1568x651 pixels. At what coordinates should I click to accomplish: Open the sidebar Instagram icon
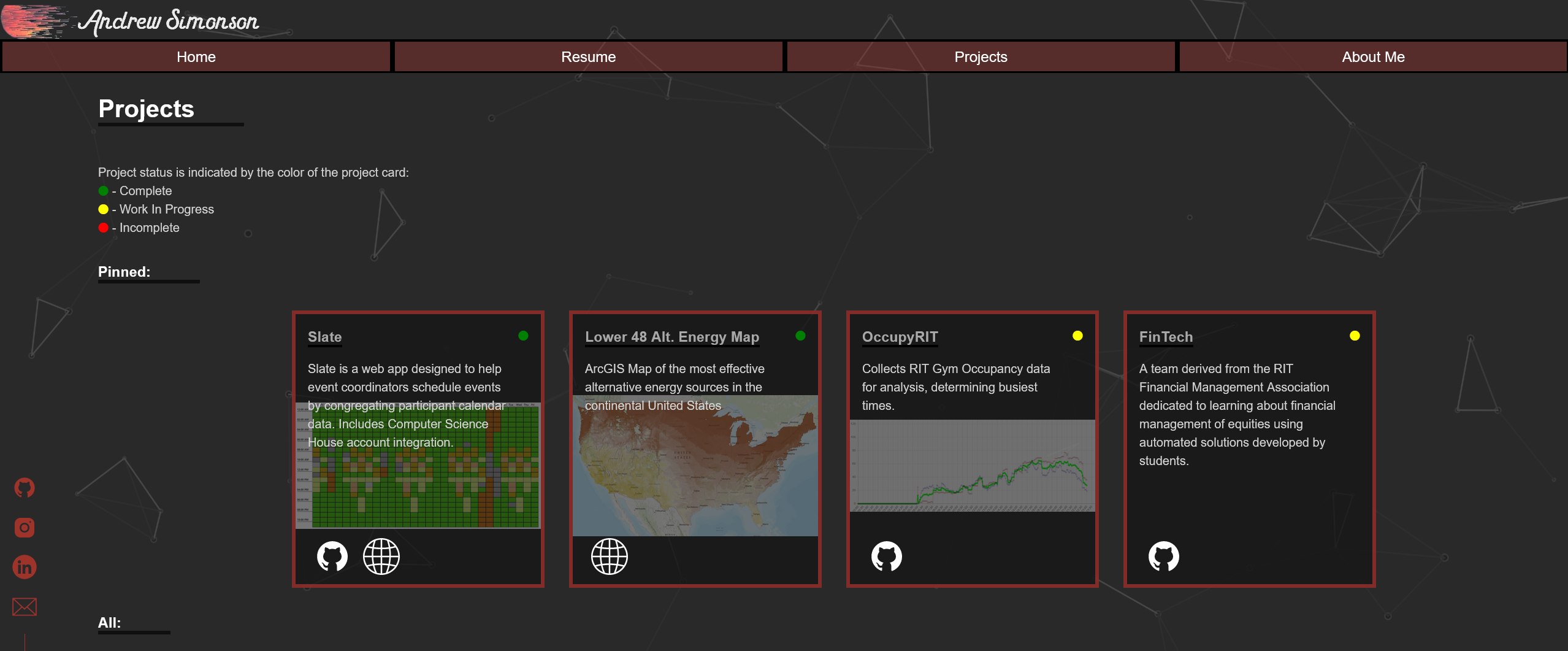pyautogui.click(x=25, y=527)
